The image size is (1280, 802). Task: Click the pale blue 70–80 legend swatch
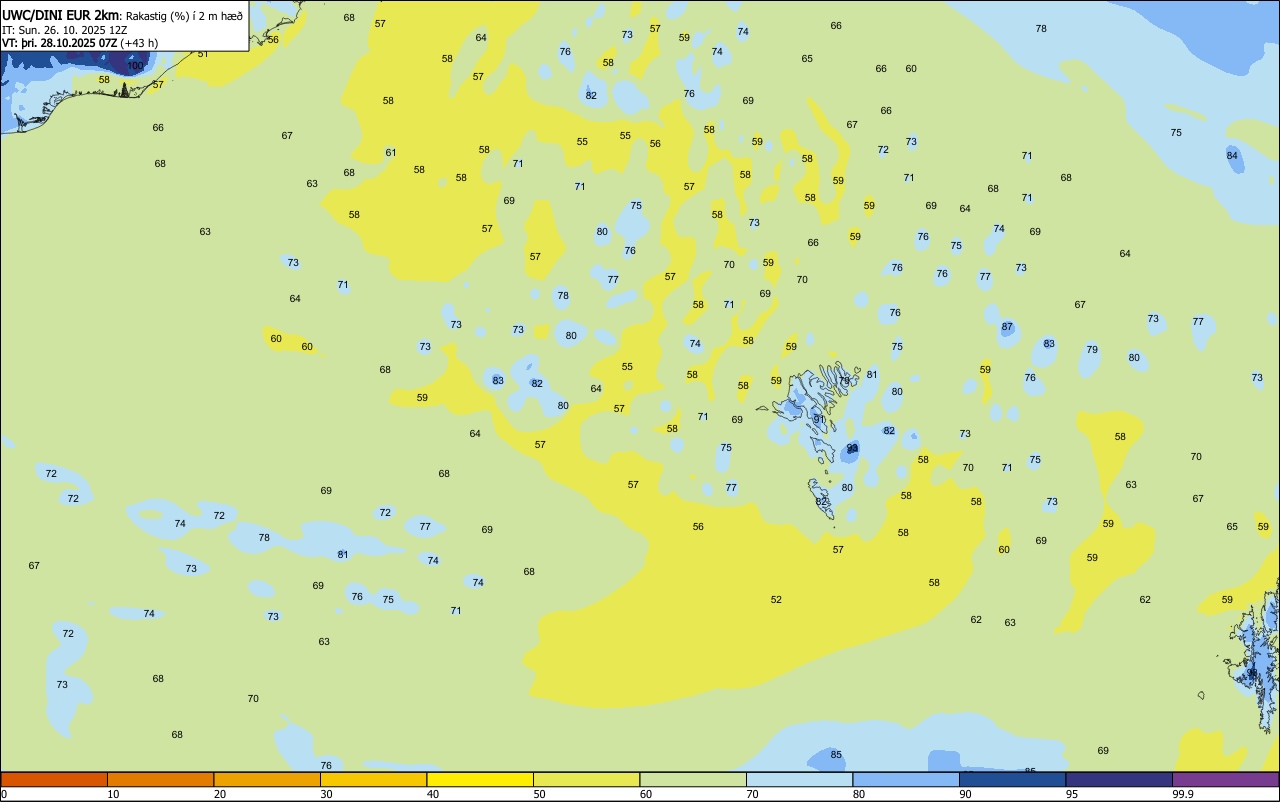point(799,779)
